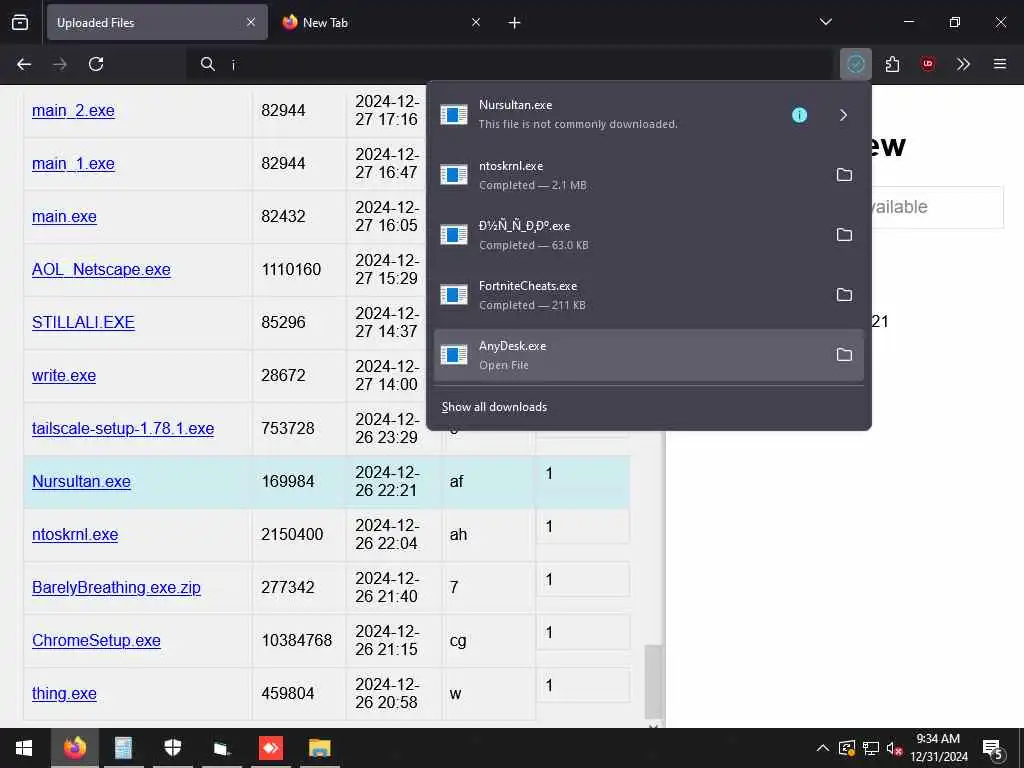Open a new tab with plus button
This screenshot has height=768, width=1024.
(515, 23)
